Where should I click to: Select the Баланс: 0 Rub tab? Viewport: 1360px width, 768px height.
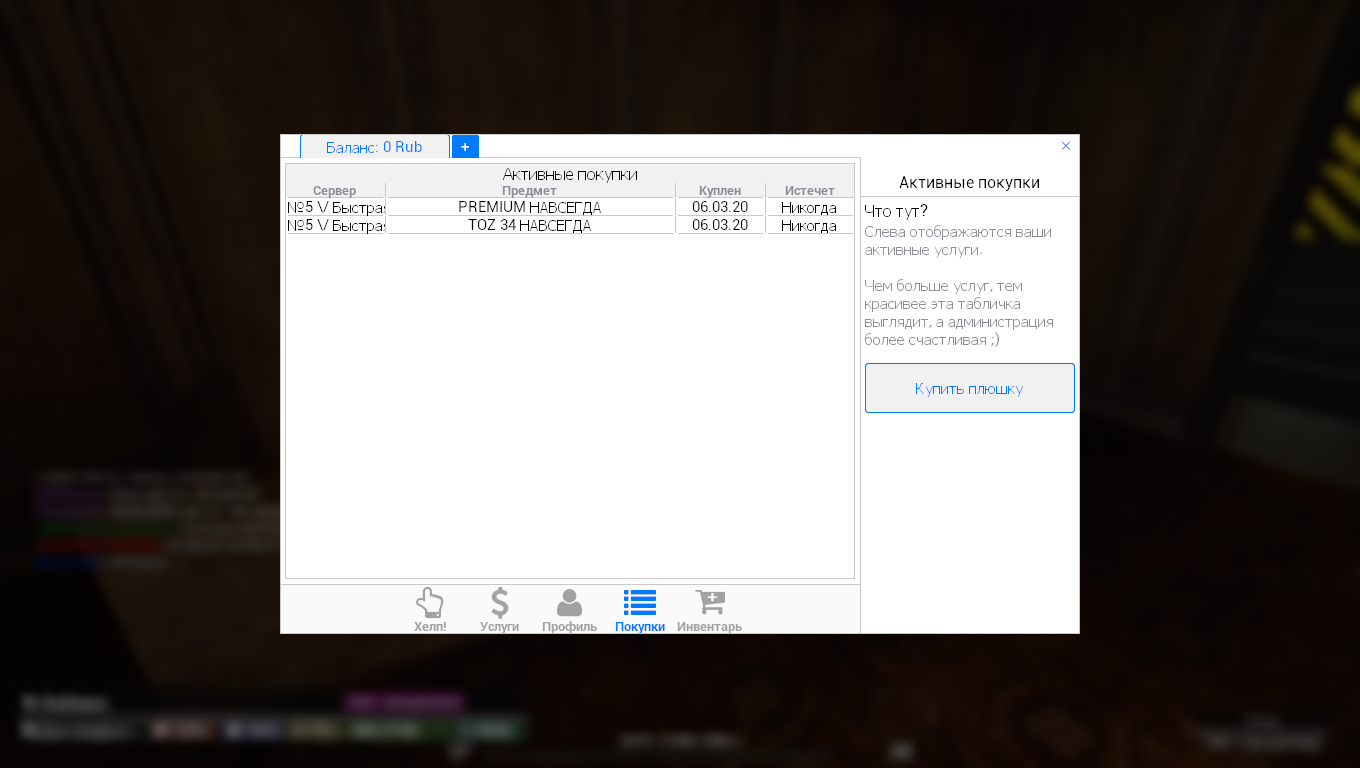tap(374, 147)
